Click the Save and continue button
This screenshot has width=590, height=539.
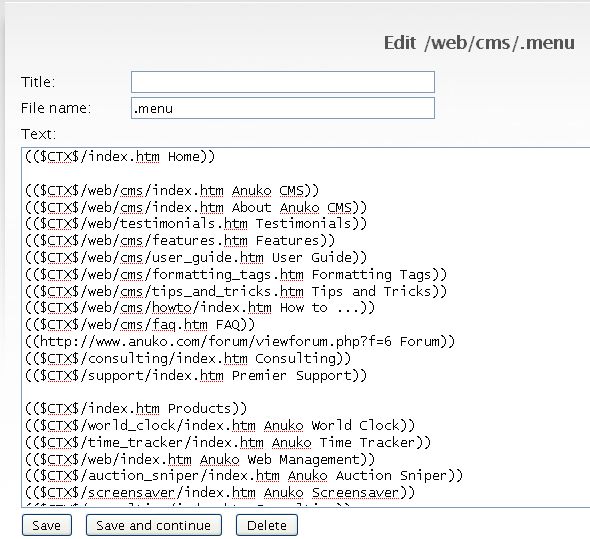[154, 525]
